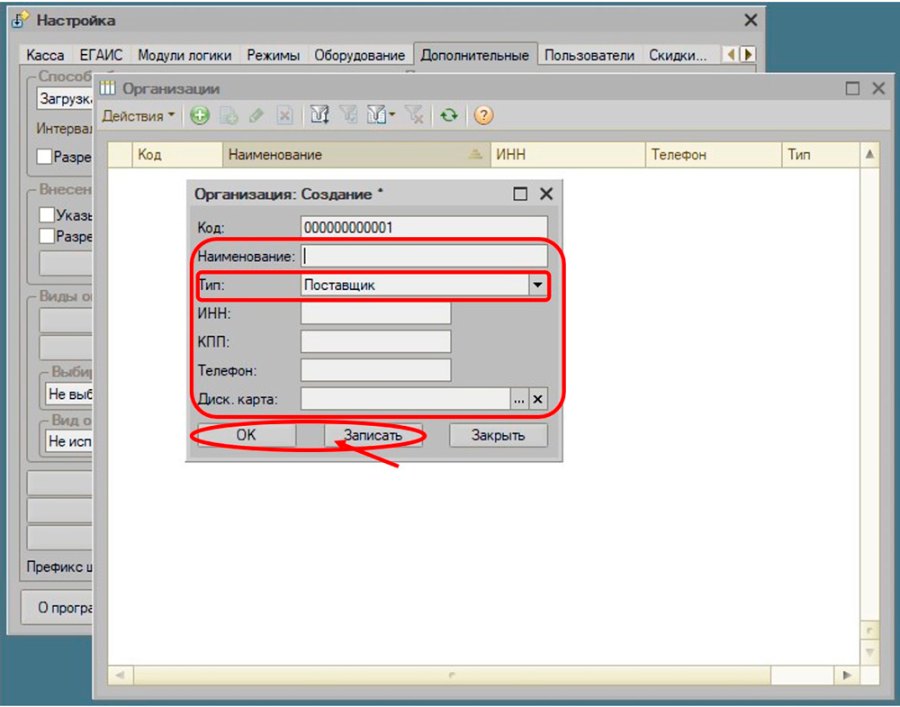Refresh the organizations list with green arrows icon
Image resolution: width=900 pixels, height=707 pixels.
click(x=449, y=116)
